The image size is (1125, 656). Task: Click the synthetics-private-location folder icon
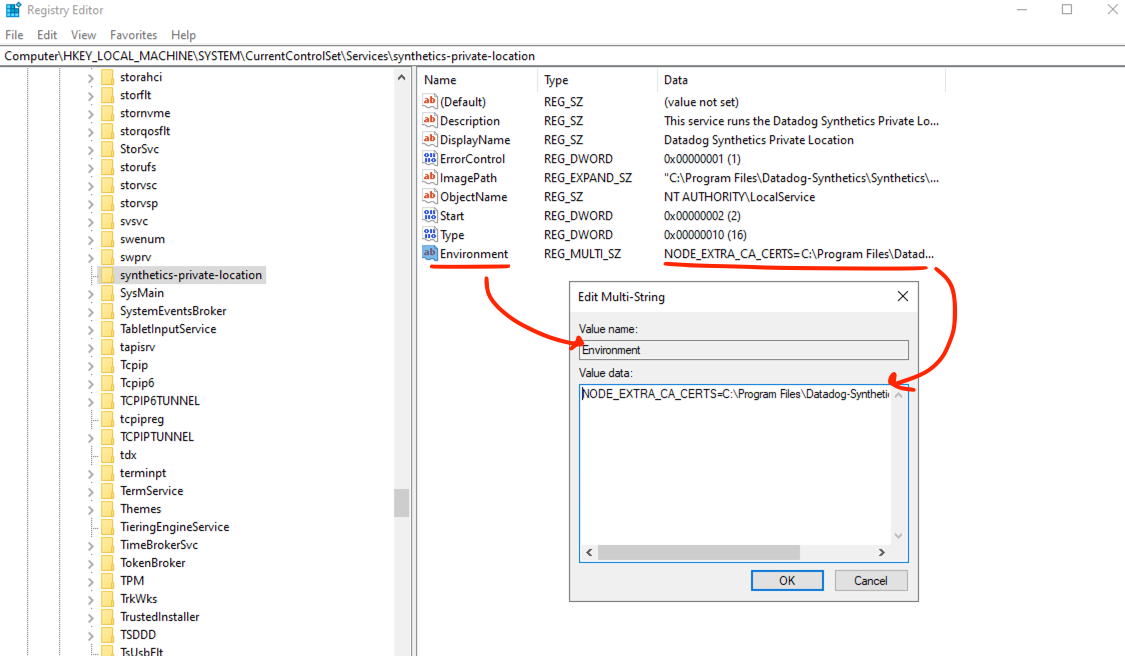107,275
